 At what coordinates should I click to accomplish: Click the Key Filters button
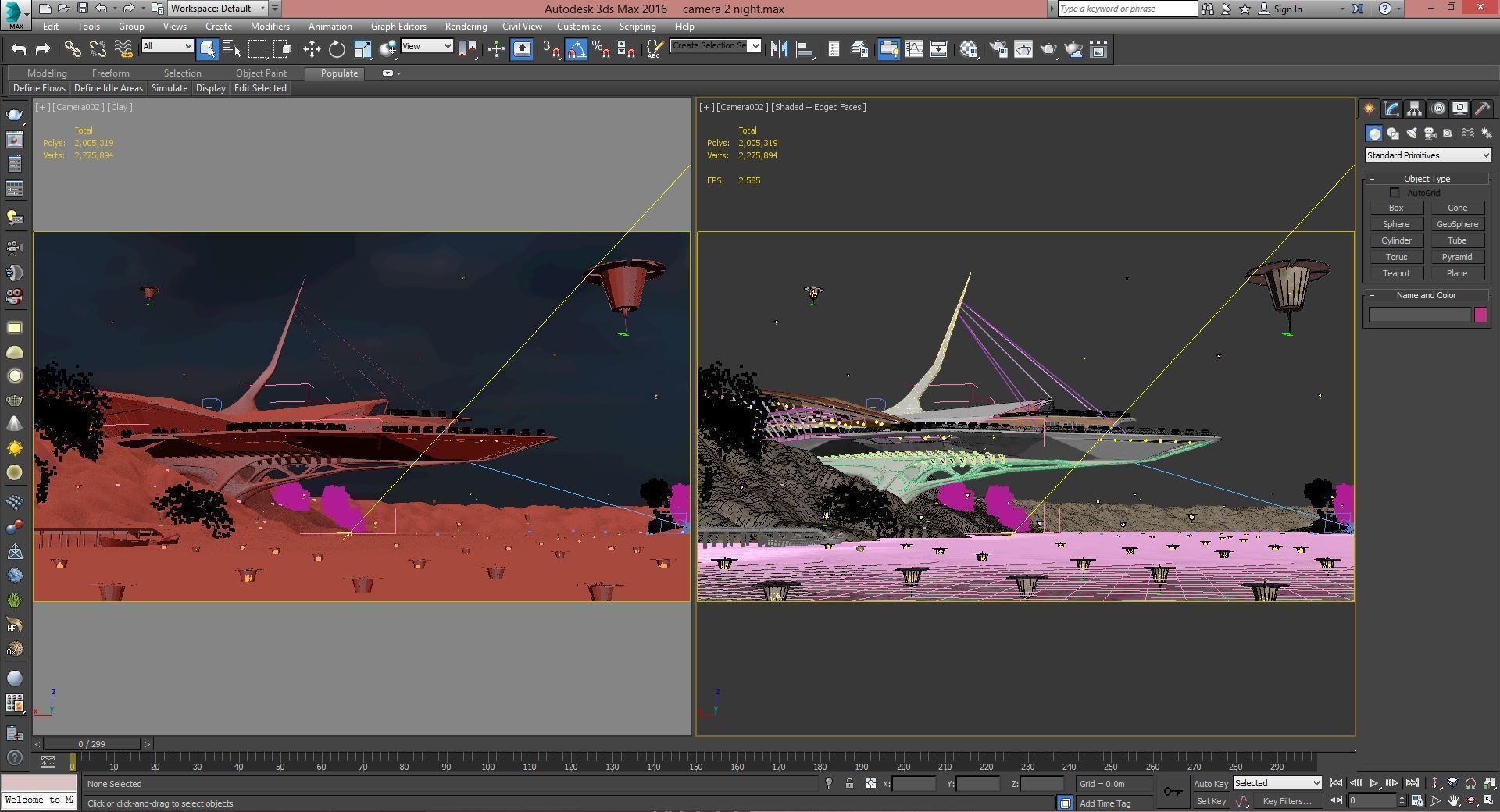(x=1287, y=801)
